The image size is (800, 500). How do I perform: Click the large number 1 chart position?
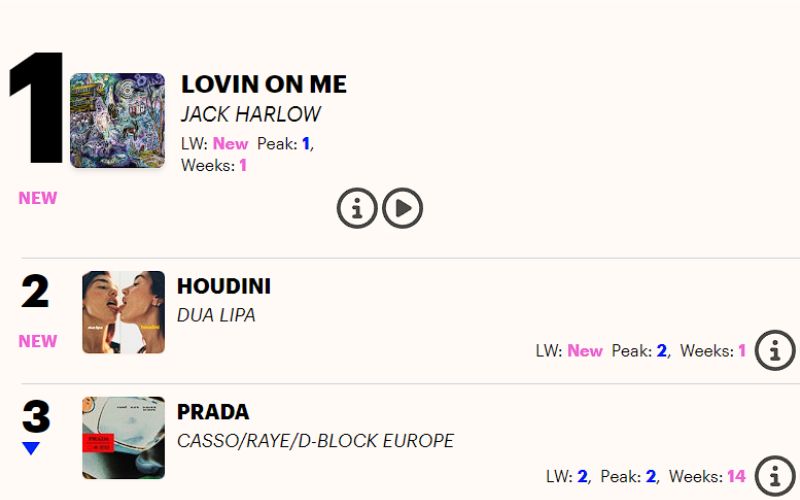pos(35,110)
